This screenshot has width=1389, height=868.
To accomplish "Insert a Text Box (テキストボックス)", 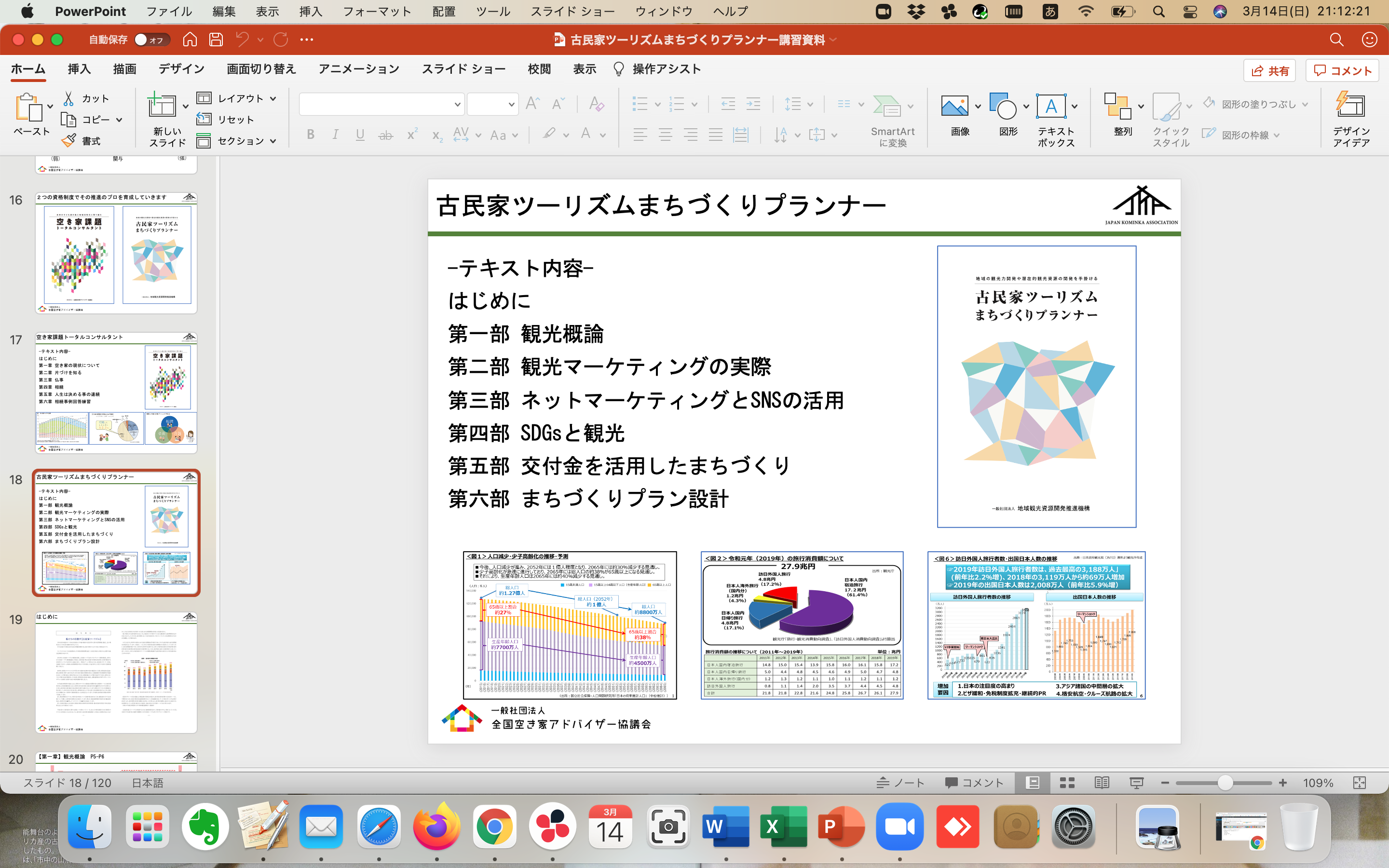I will coord(1051,107).
